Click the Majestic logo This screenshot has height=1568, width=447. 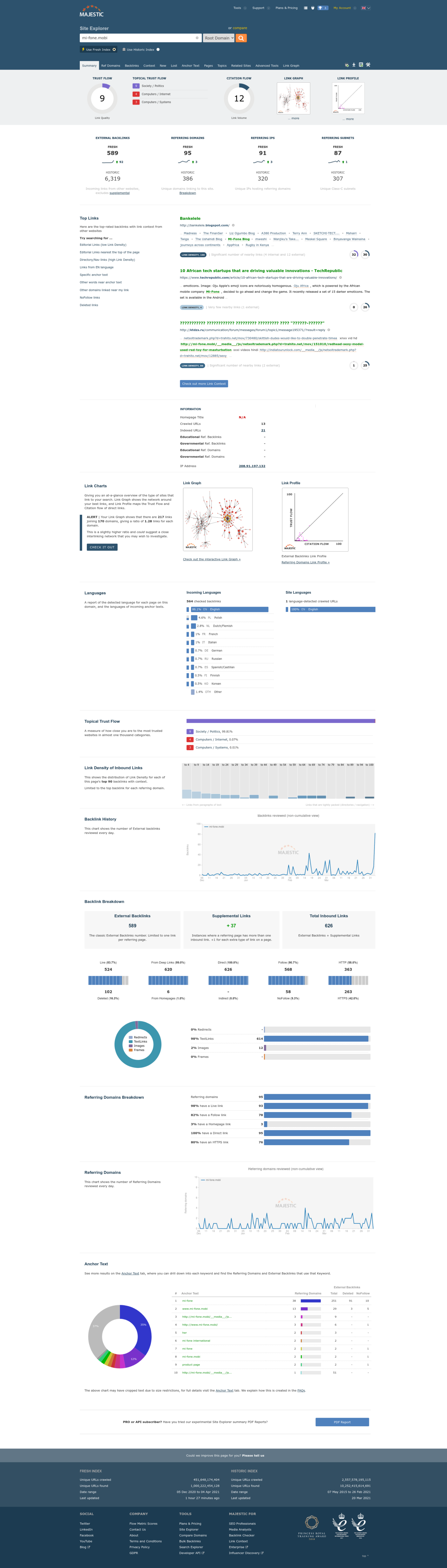tap(92, 12)
